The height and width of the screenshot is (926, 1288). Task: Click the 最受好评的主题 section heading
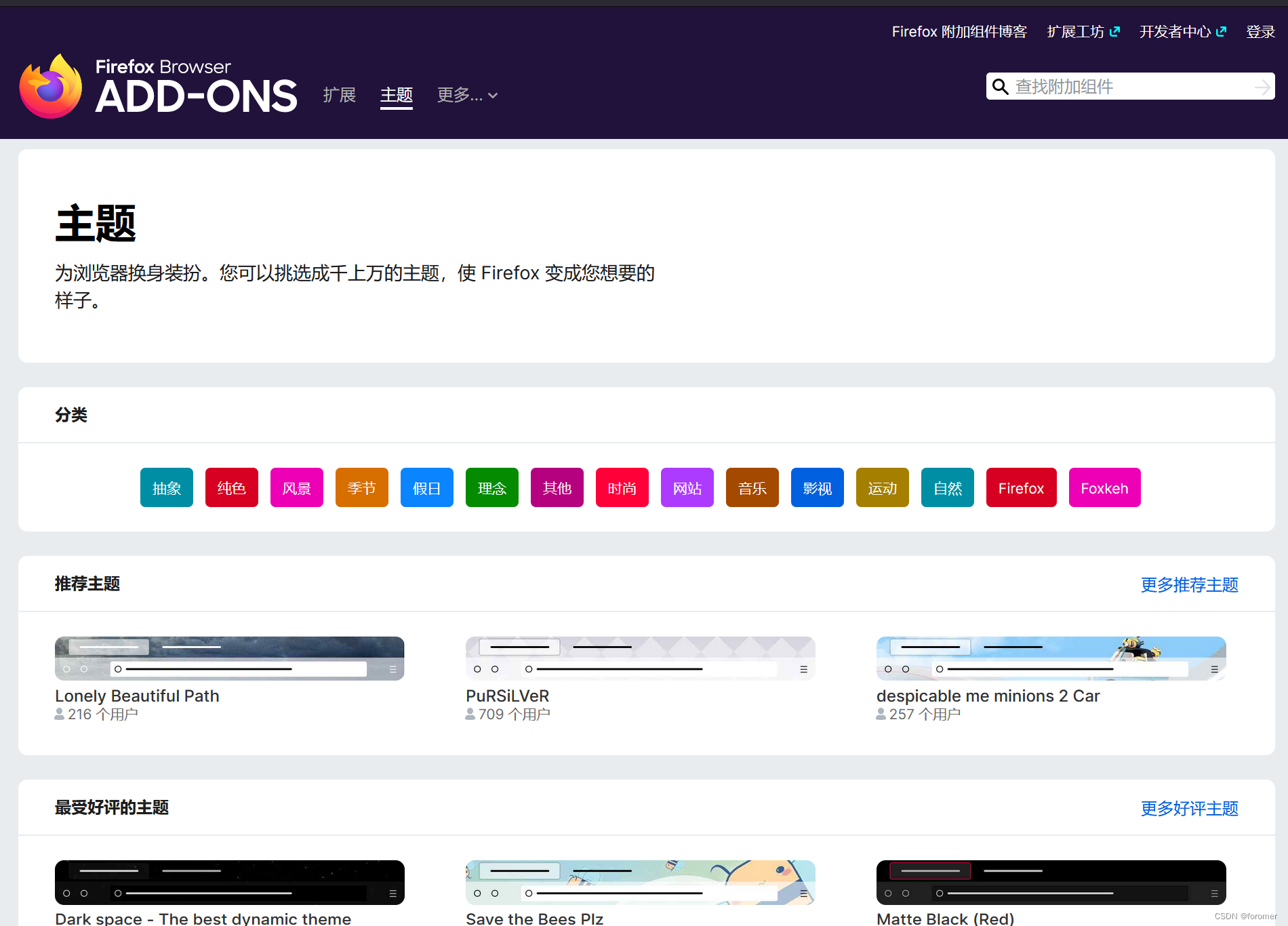tap(112, 807)
